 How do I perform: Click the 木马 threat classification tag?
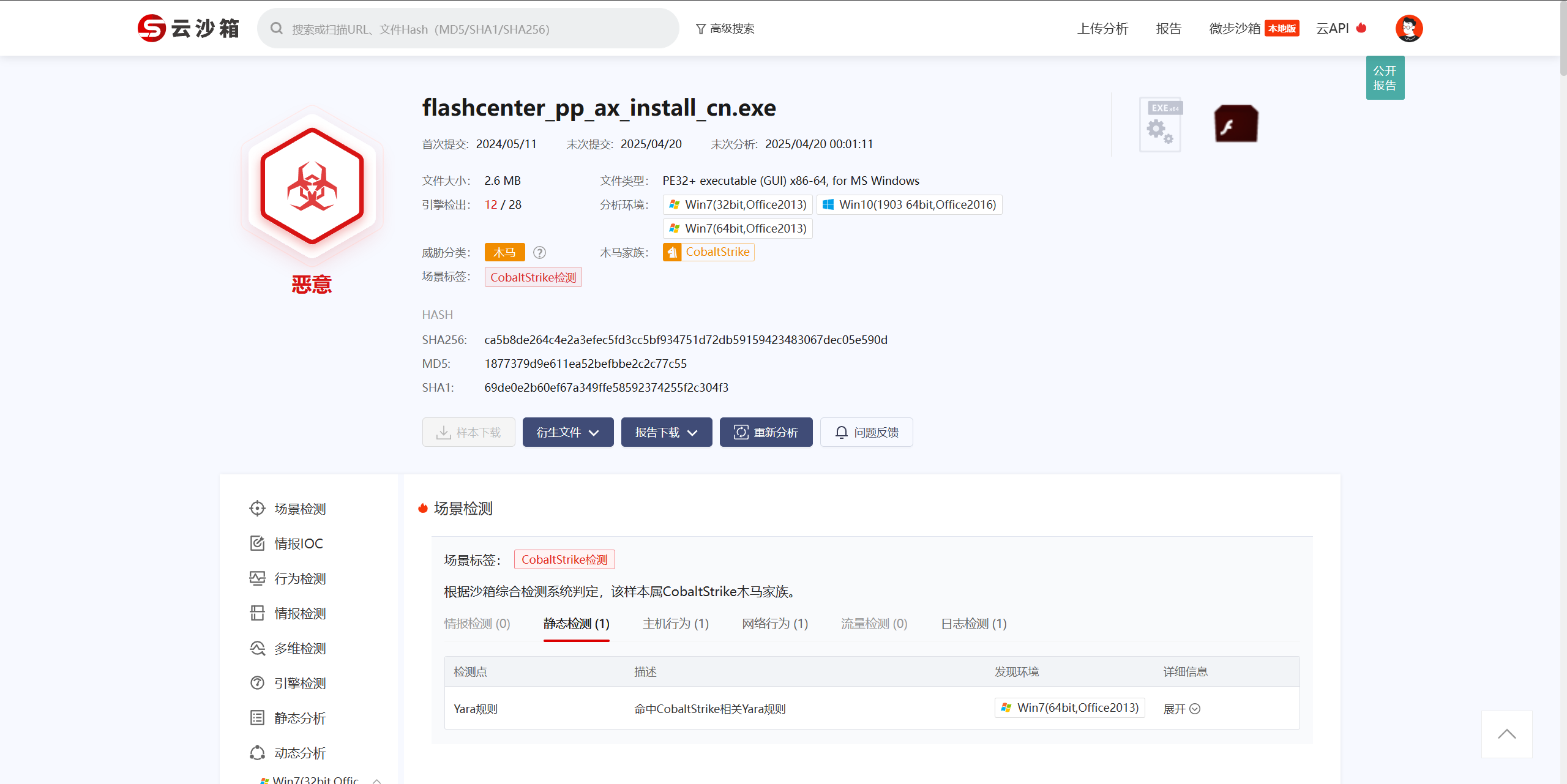coord(504,252)
